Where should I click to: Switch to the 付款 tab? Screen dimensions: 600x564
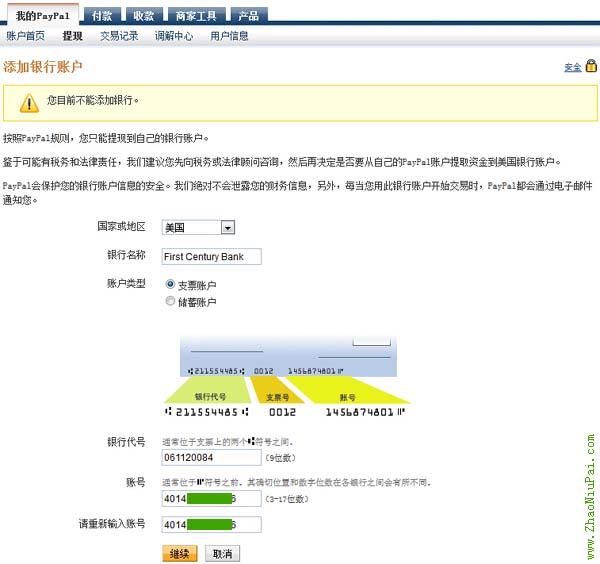pos(102,16)
